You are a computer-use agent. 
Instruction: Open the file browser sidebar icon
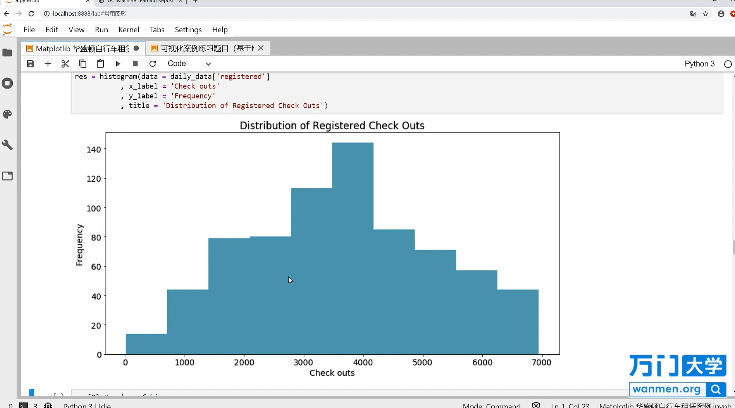[8, 52]
